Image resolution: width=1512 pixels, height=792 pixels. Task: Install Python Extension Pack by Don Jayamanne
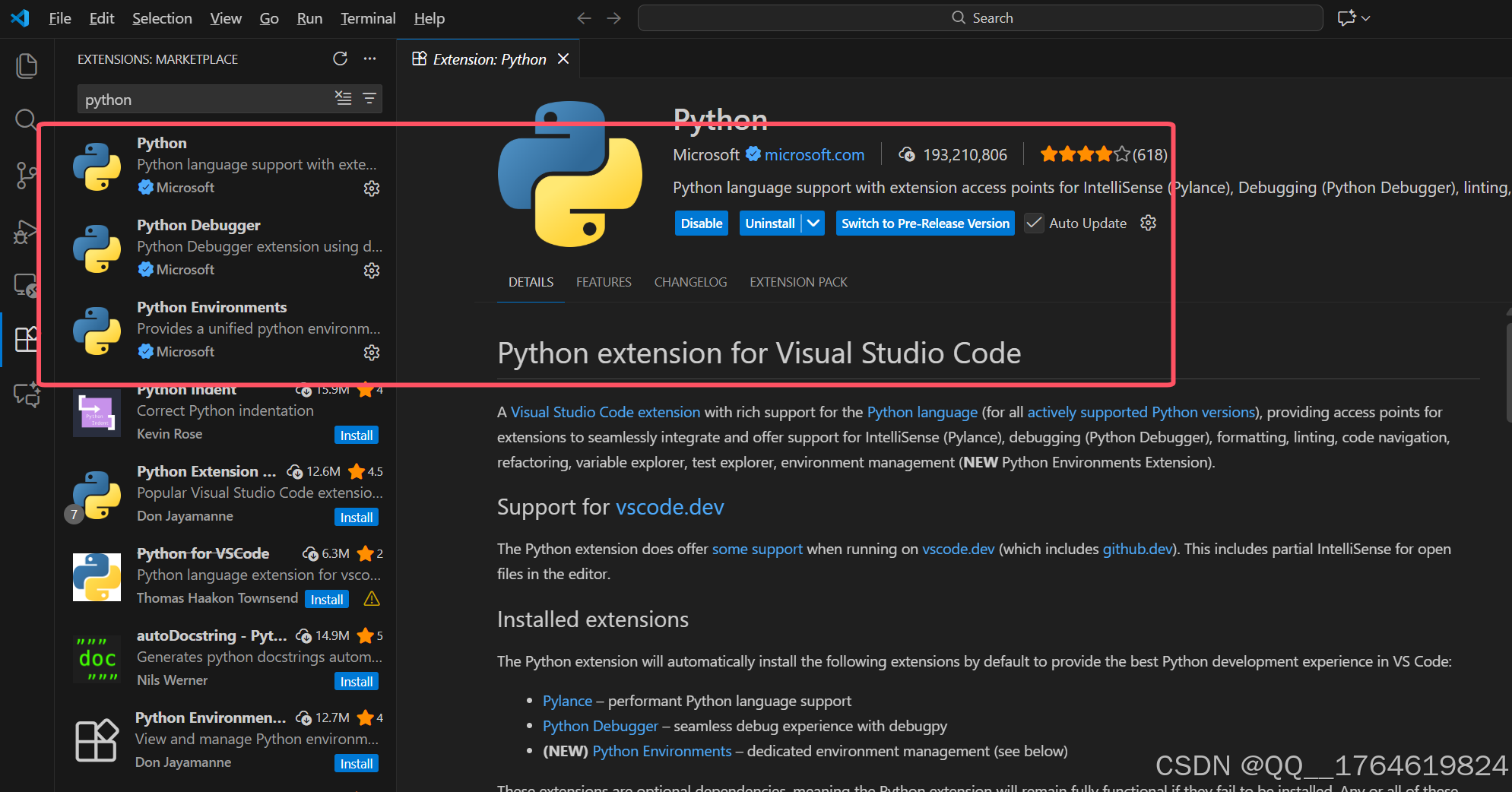pyautogui.click(x=357, y=517)
